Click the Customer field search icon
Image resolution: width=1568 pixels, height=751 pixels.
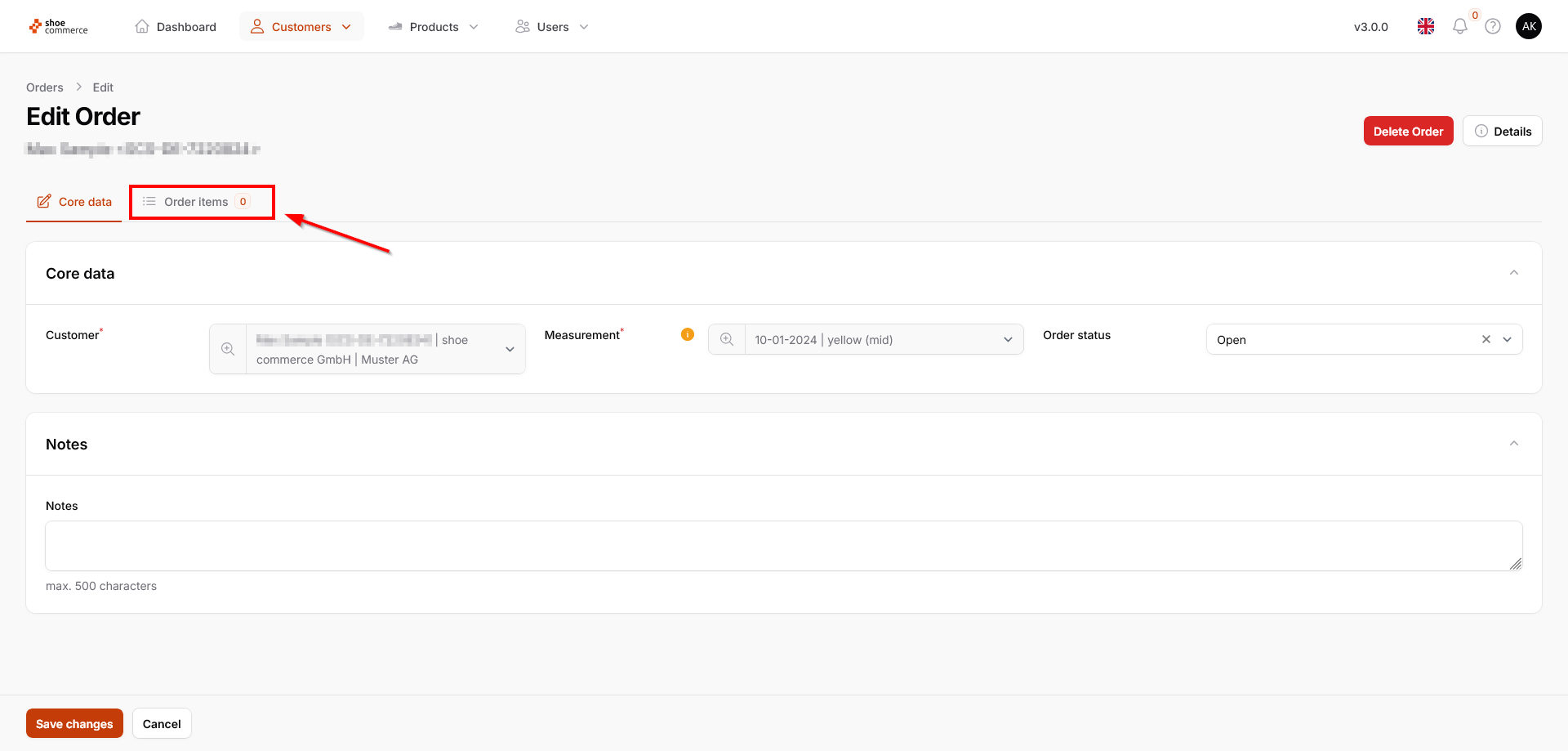coord(228,349)
